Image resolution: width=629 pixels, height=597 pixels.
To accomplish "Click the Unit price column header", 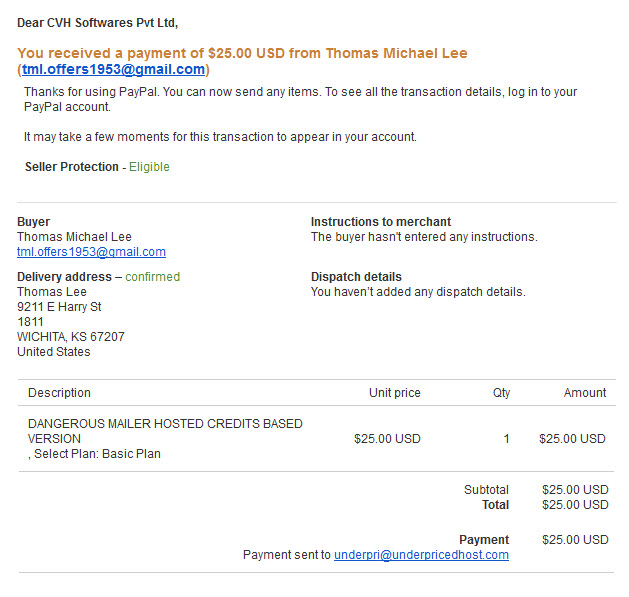I will coord(395,393).
